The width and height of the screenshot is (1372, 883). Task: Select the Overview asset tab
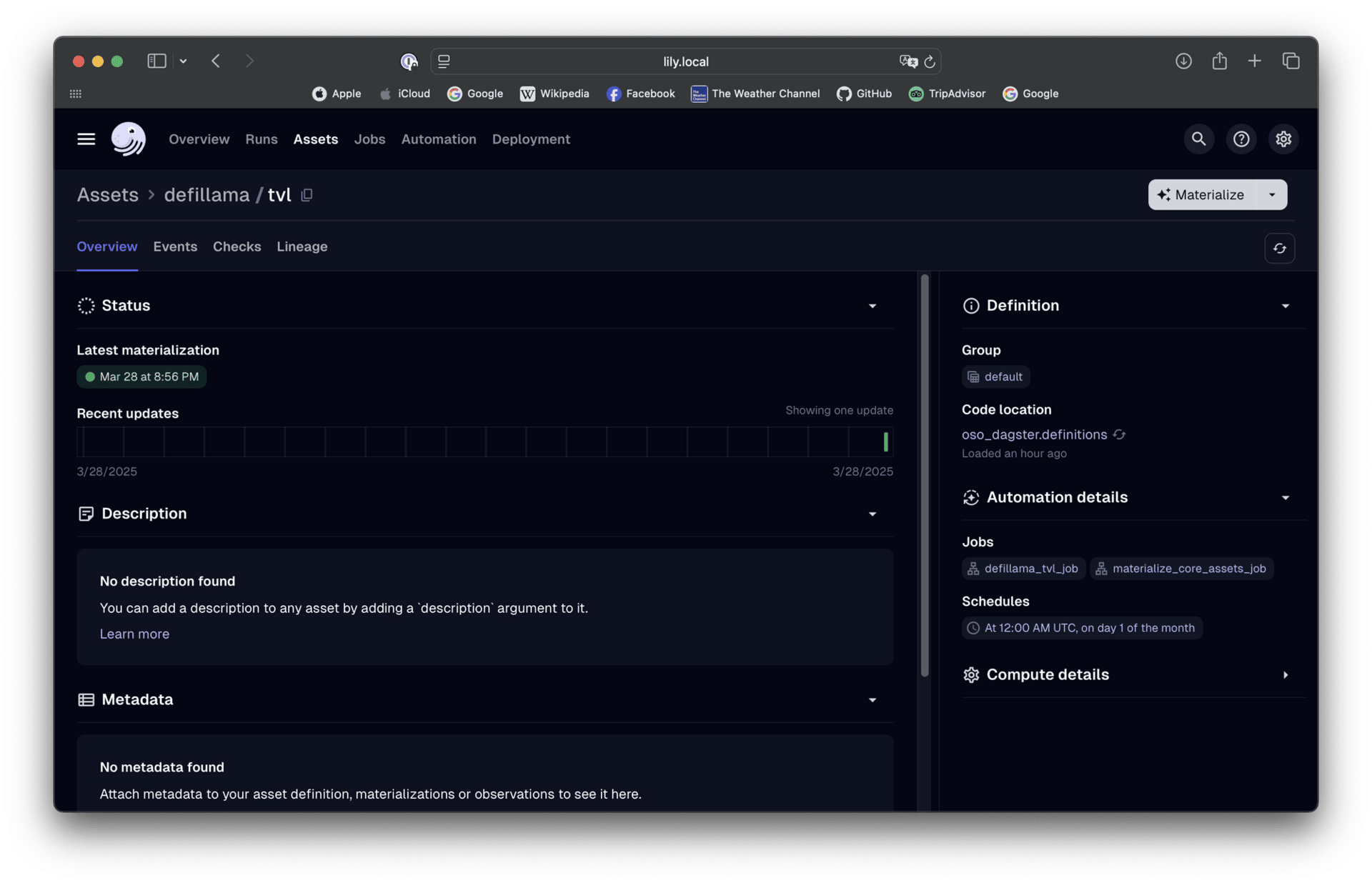[x=107, y=246]
